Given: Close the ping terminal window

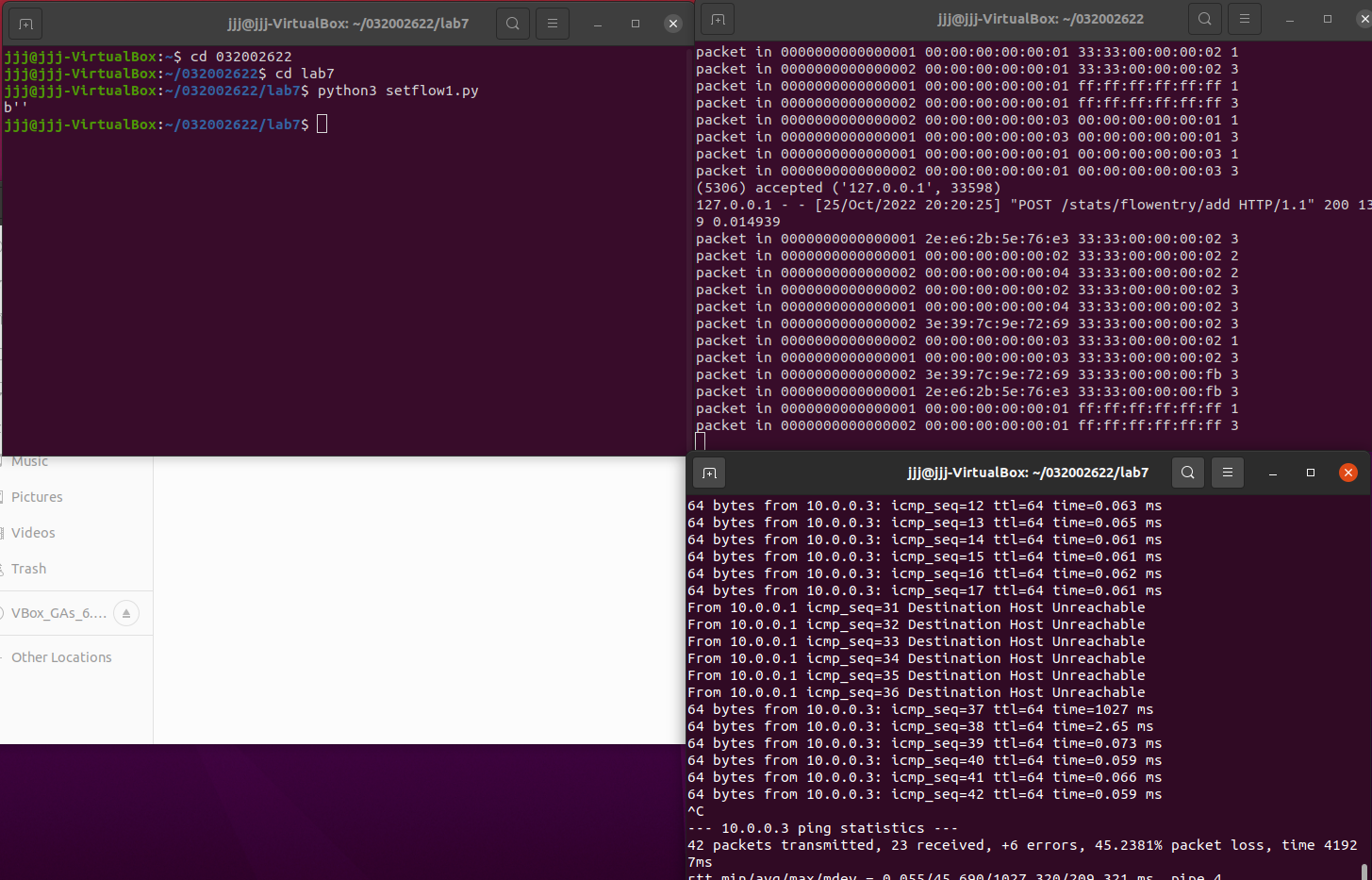Looking at the screenshot, I should coord(1348,473).
